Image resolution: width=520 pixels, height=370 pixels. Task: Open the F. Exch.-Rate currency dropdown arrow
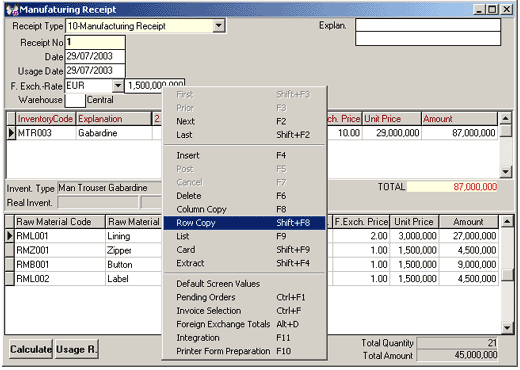[x=118, y=86]
